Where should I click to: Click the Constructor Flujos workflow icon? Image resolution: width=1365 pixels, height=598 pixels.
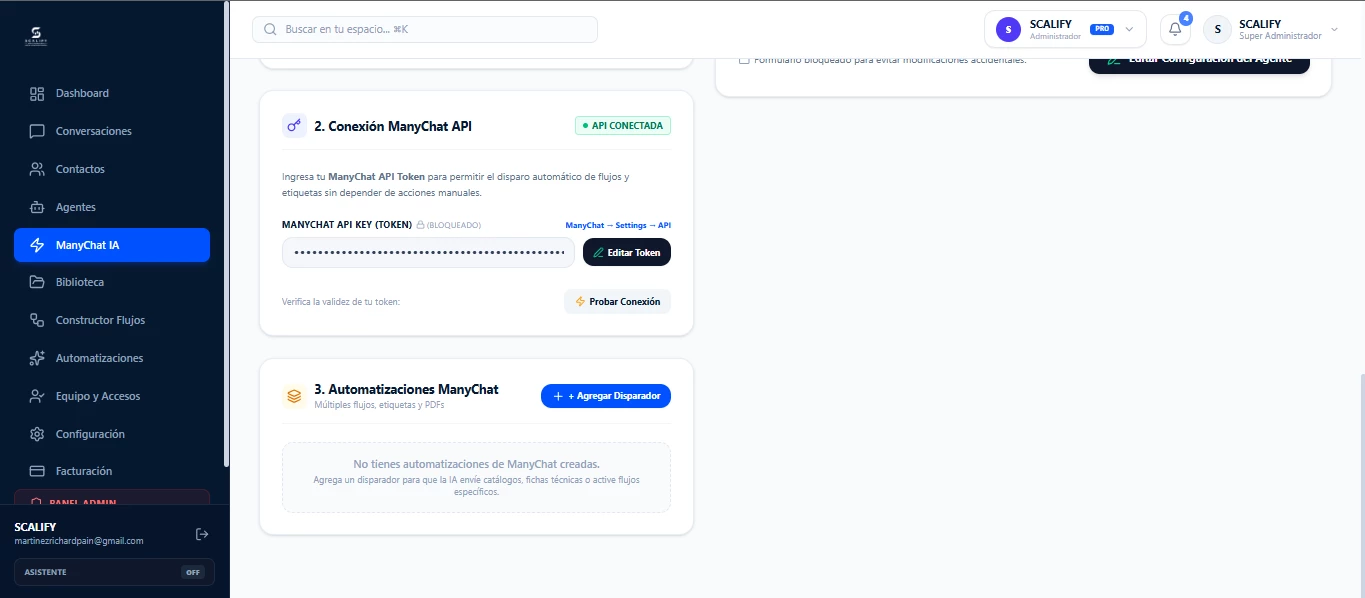click(37, 321)
